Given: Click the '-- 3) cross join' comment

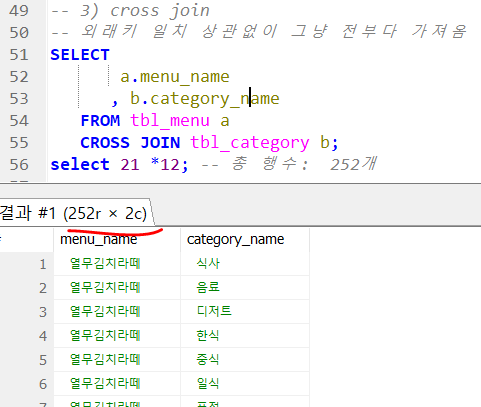Looking at the screenshot, I should 130,11.
